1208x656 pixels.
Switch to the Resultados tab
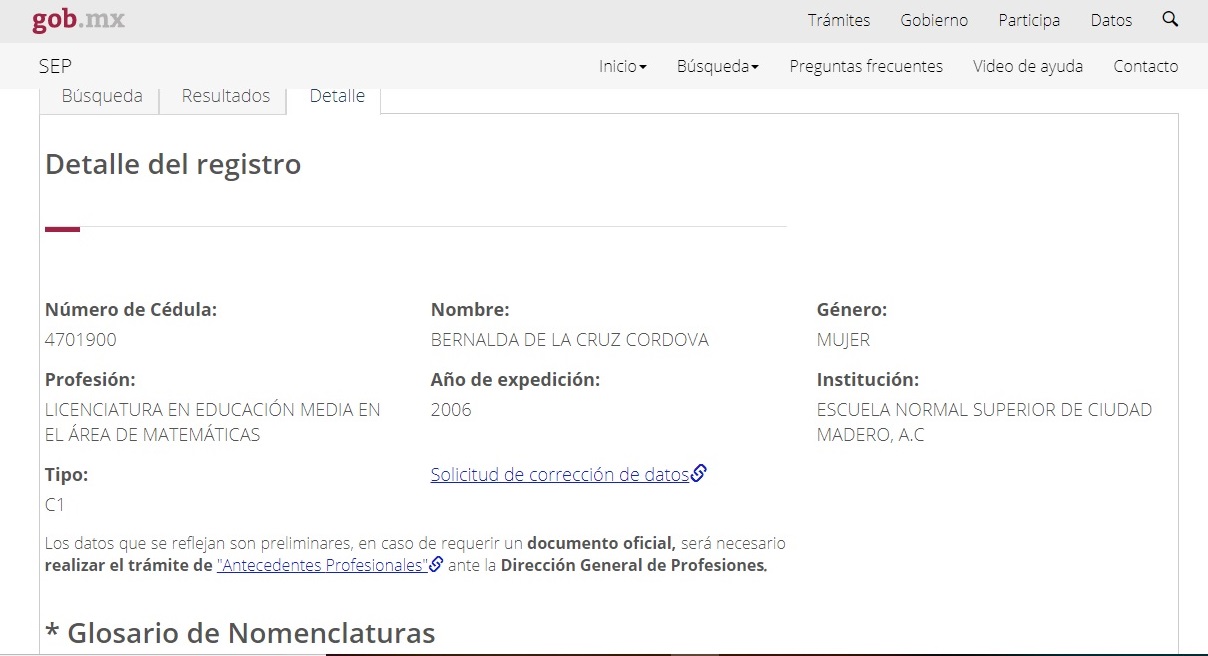click(x=225, y=96)
